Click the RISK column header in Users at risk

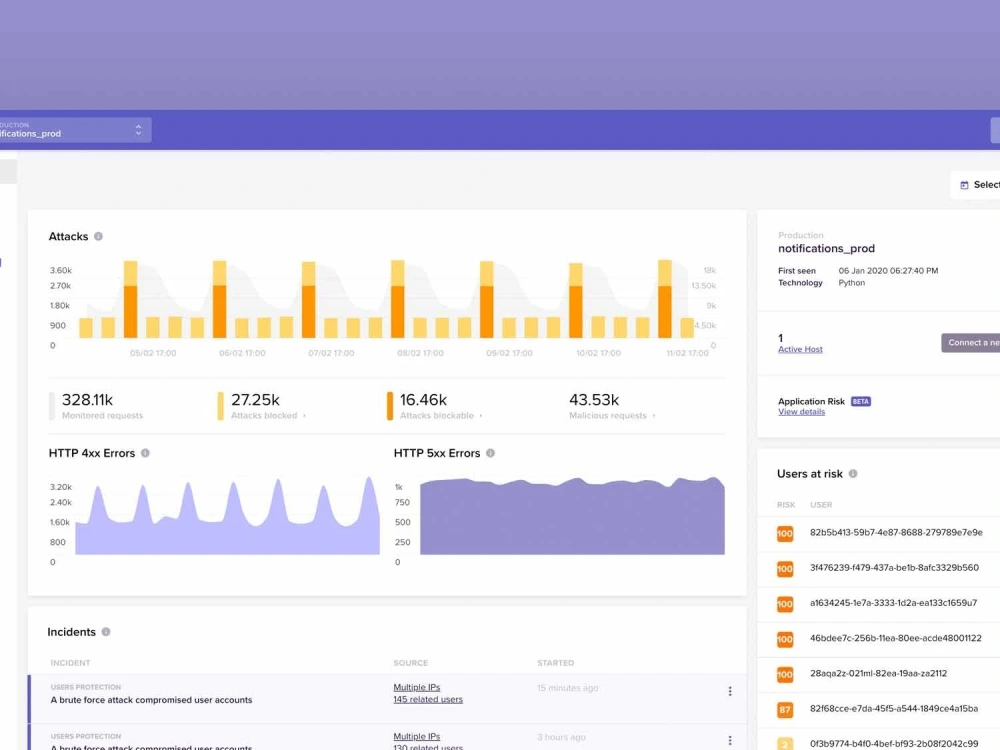click(786, 505)
